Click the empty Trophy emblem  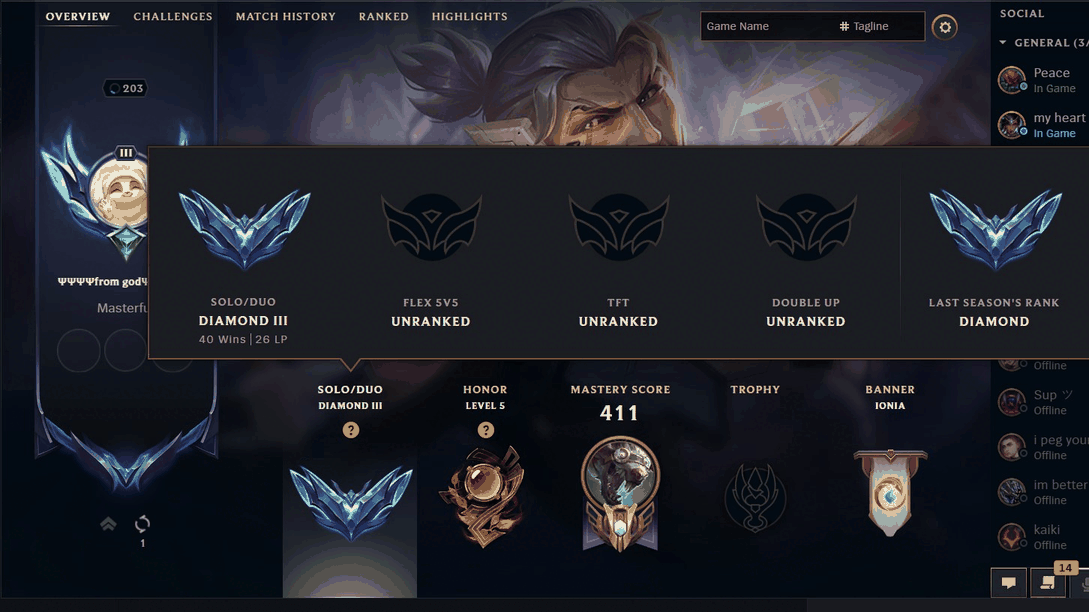pyautogui.click(x=755, y=497)
